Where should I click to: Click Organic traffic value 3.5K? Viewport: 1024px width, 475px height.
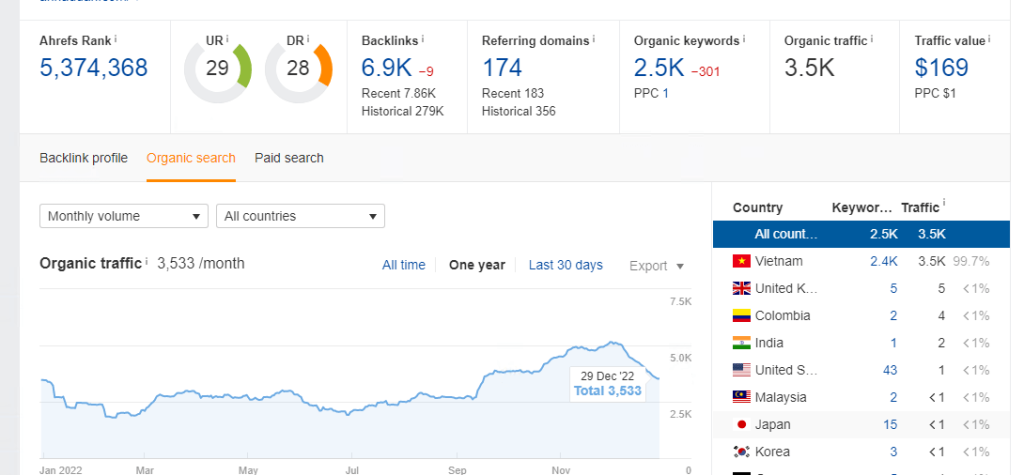[x=809, y=68]
